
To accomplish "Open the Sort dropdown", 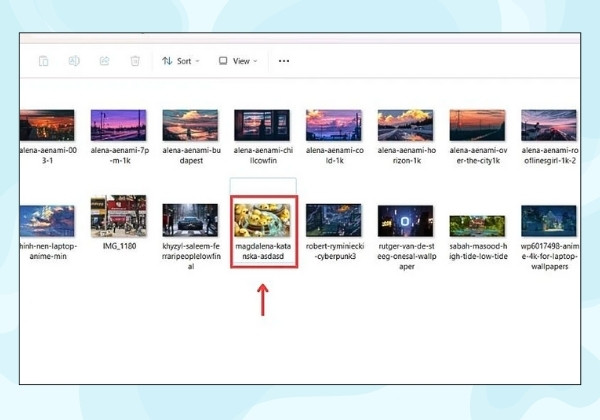I will coord(181,61).
